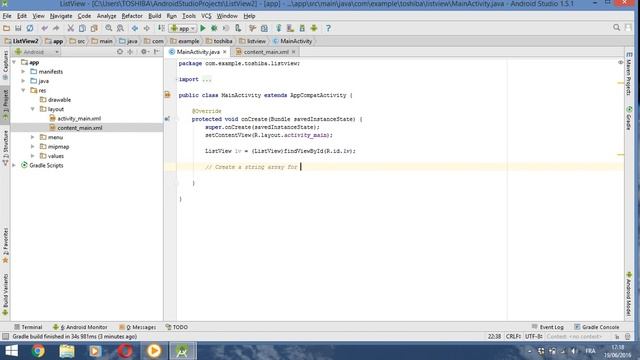Screen dimensions: 640x360
Task: Collapse the res folder
Action: (x=23, y=90)
